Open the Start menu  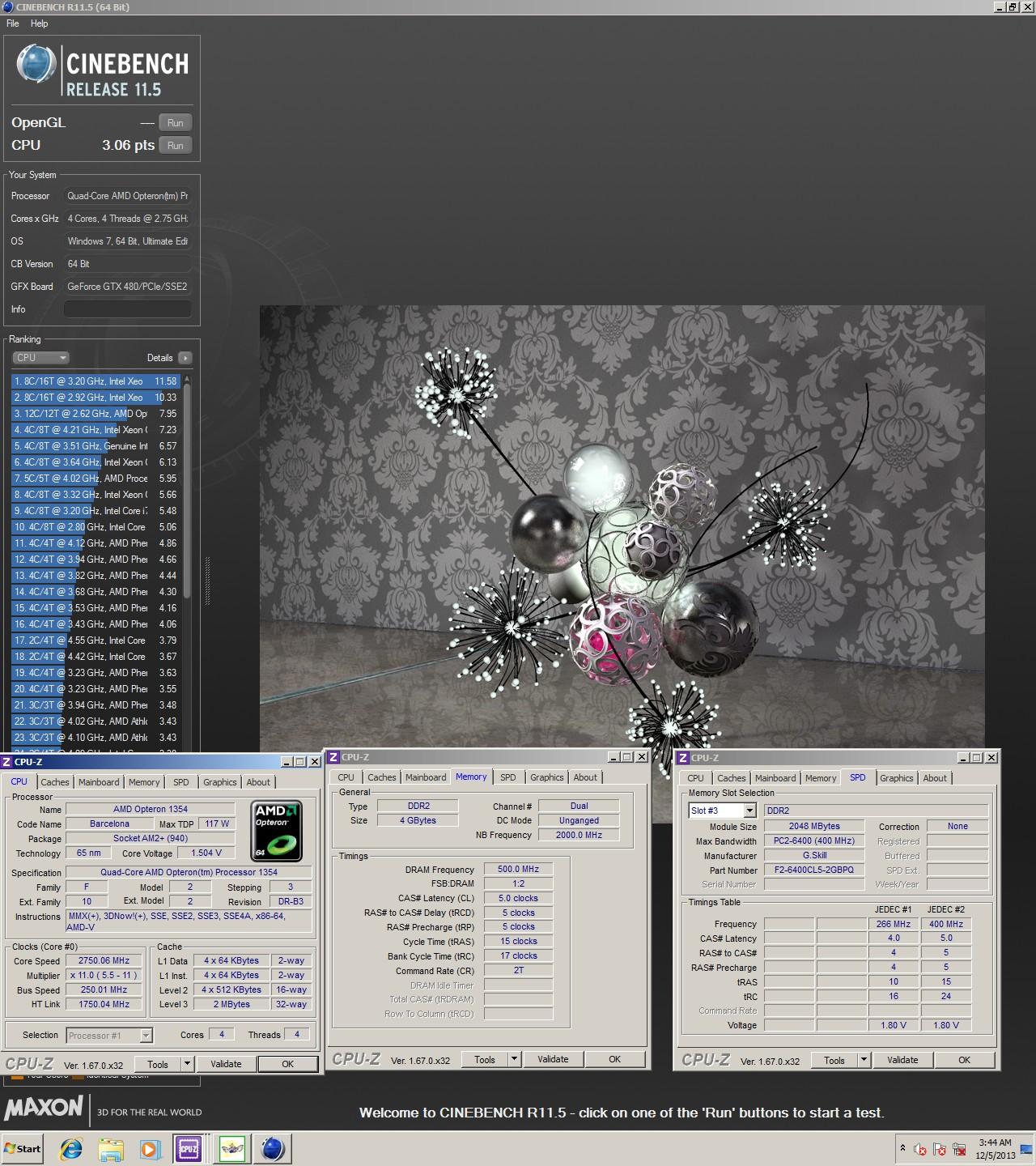23,1148
